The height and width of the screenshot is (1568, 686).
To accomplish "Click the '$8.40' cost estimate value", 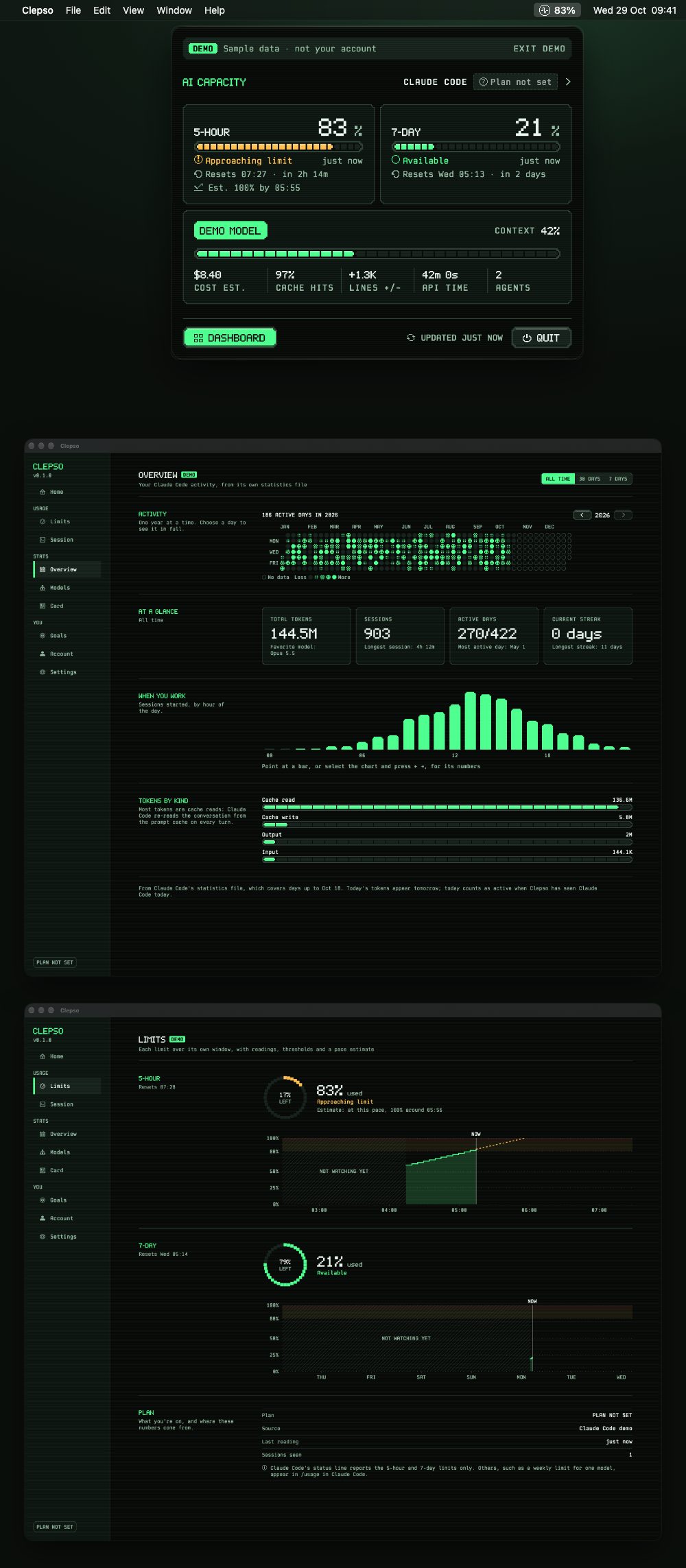I will [208, 274].
